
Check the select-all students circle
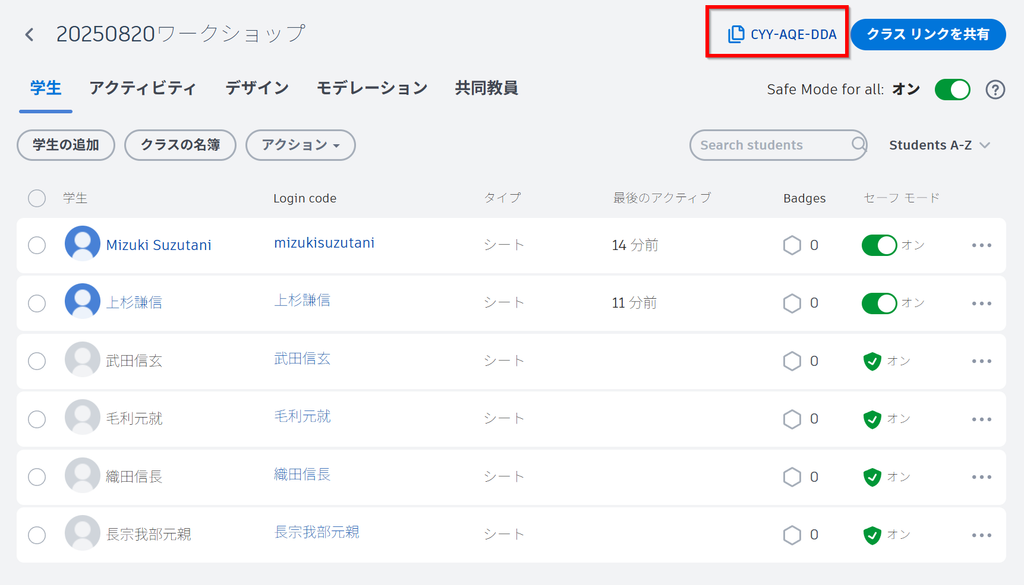(x=37, y=198)
